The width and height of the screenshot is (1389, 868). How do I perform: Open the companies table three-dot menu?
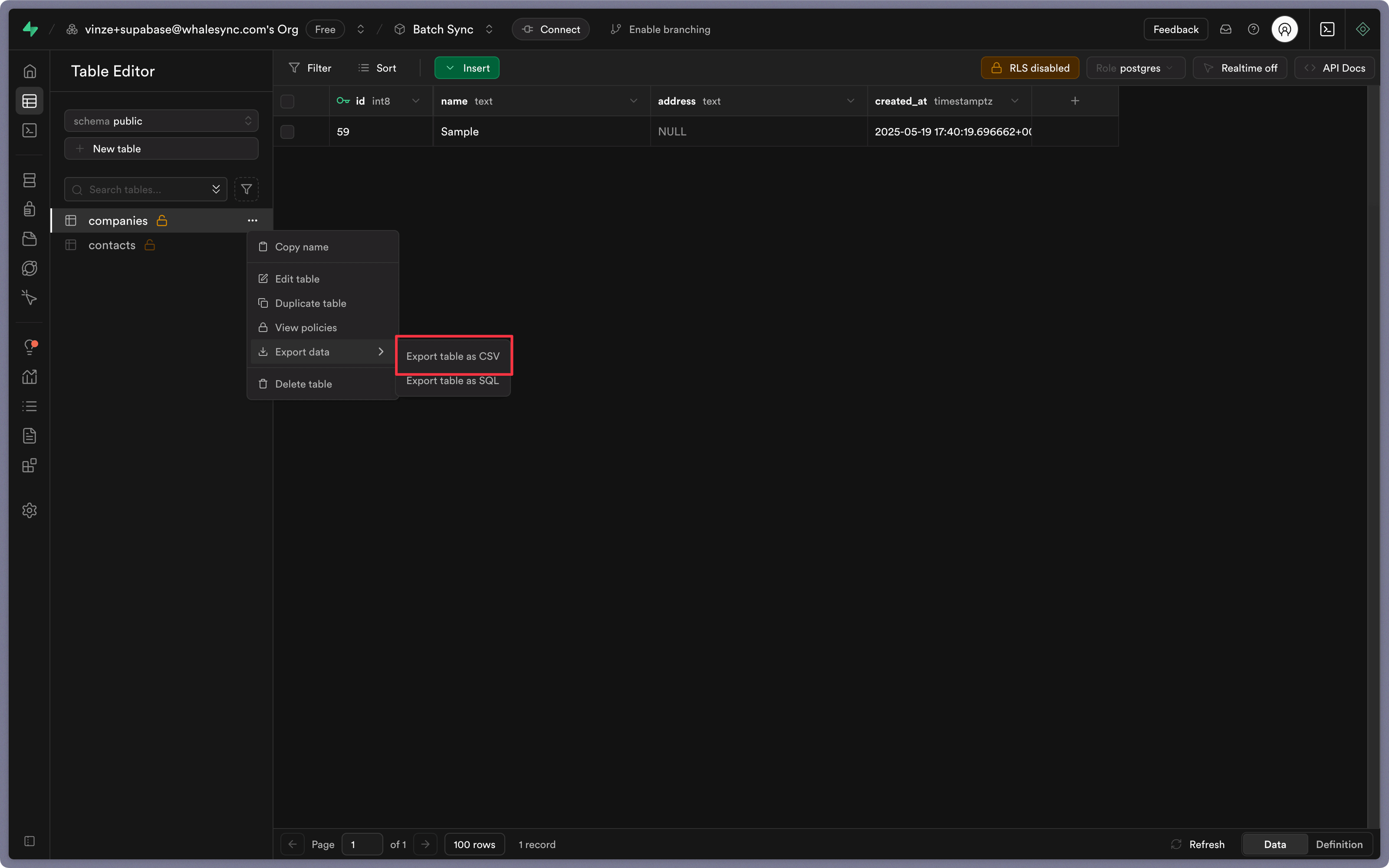tap(253, 220)
